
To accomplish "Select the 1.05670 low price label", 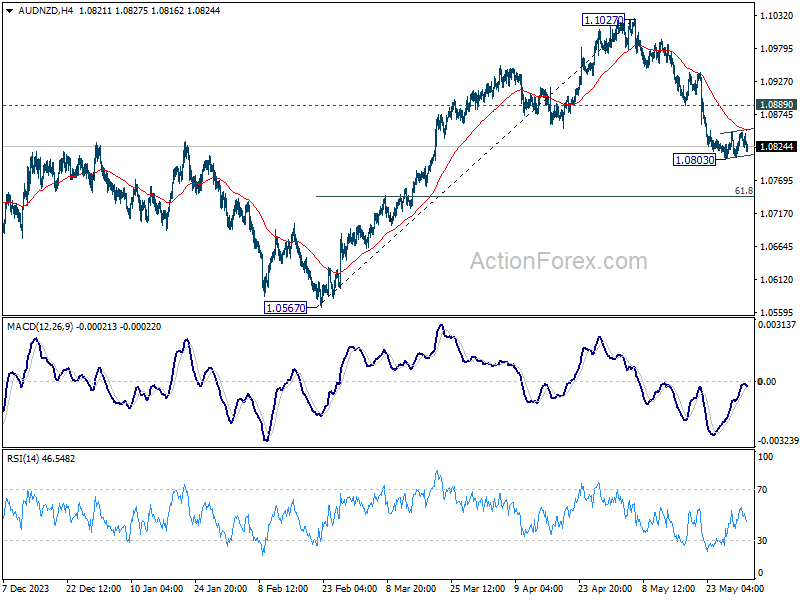I will point(286,308).
